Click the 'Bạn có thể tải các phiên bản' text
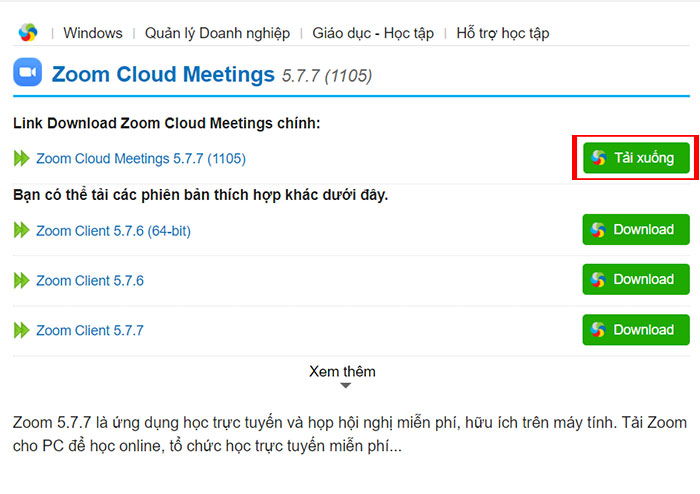The height and width of the screenshot is (494, 700). pos(200,195)
